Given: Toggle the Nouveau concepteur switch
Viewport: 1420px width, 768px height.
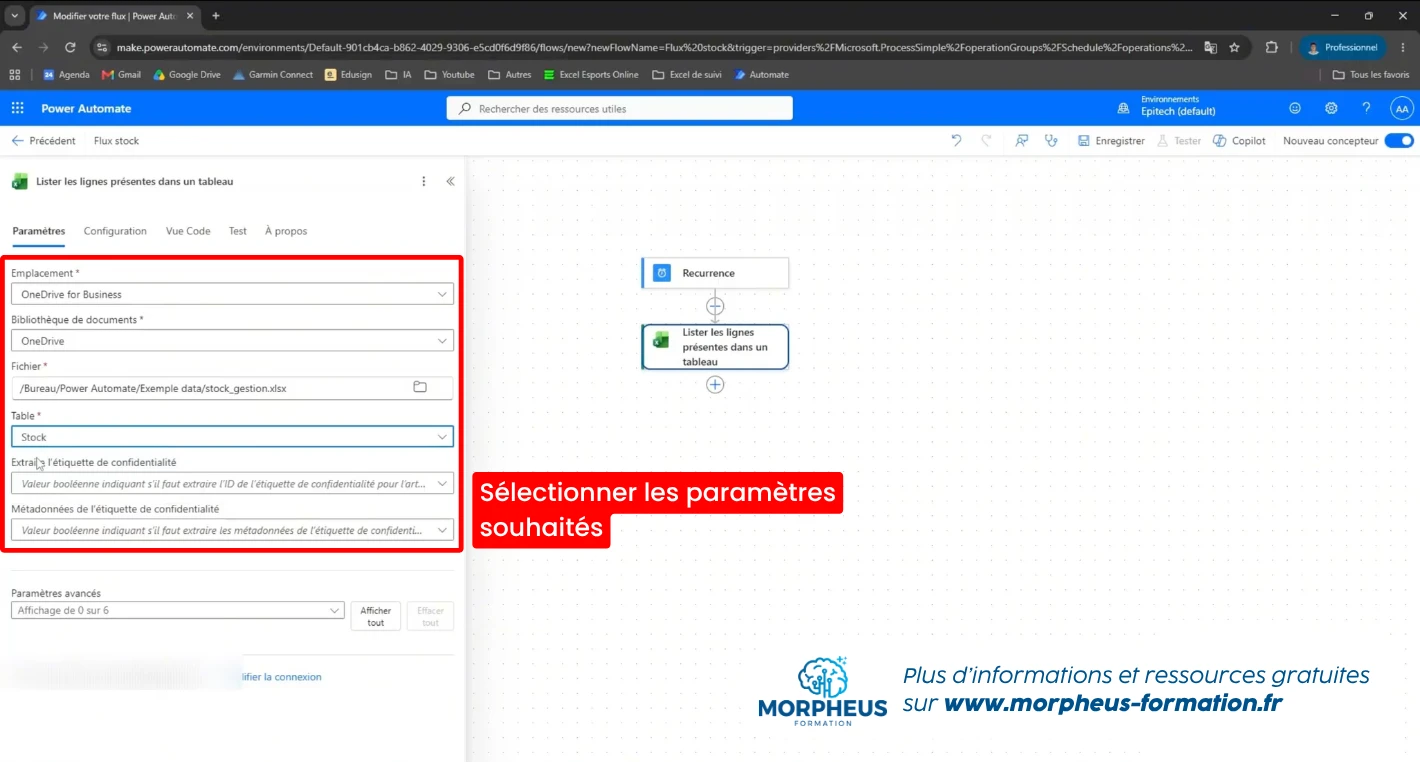Looking at the screenshot, I should tap(1399, 141).
